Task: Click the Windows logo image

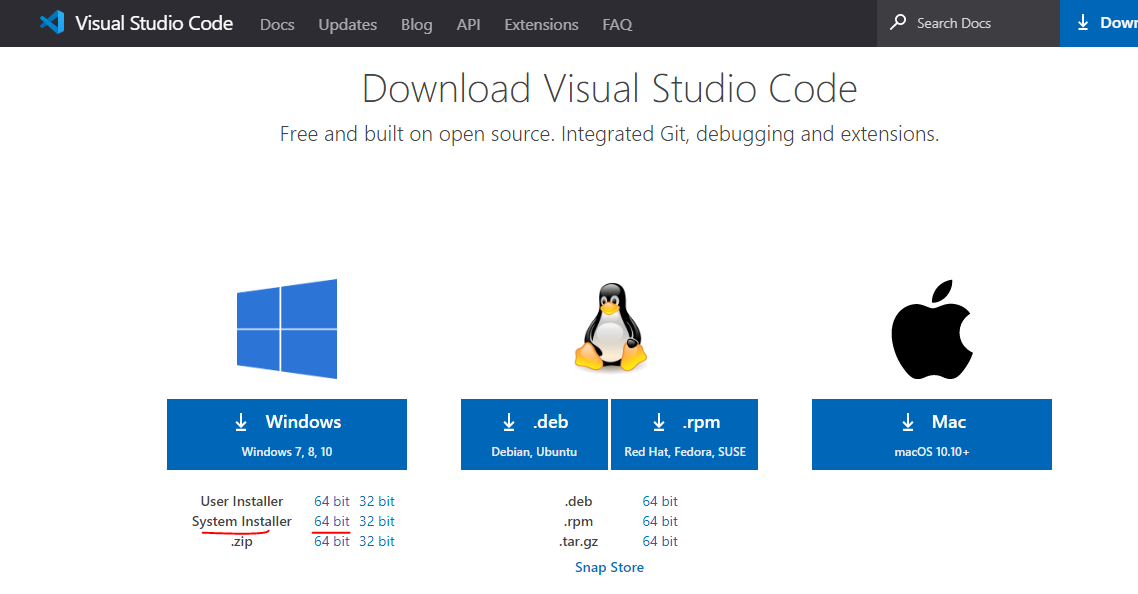Action: 287,329
